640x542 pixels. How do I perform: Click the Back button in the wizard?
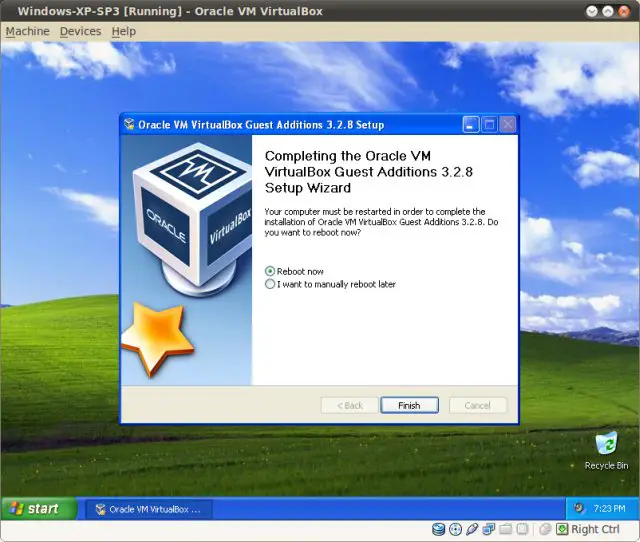349,405
